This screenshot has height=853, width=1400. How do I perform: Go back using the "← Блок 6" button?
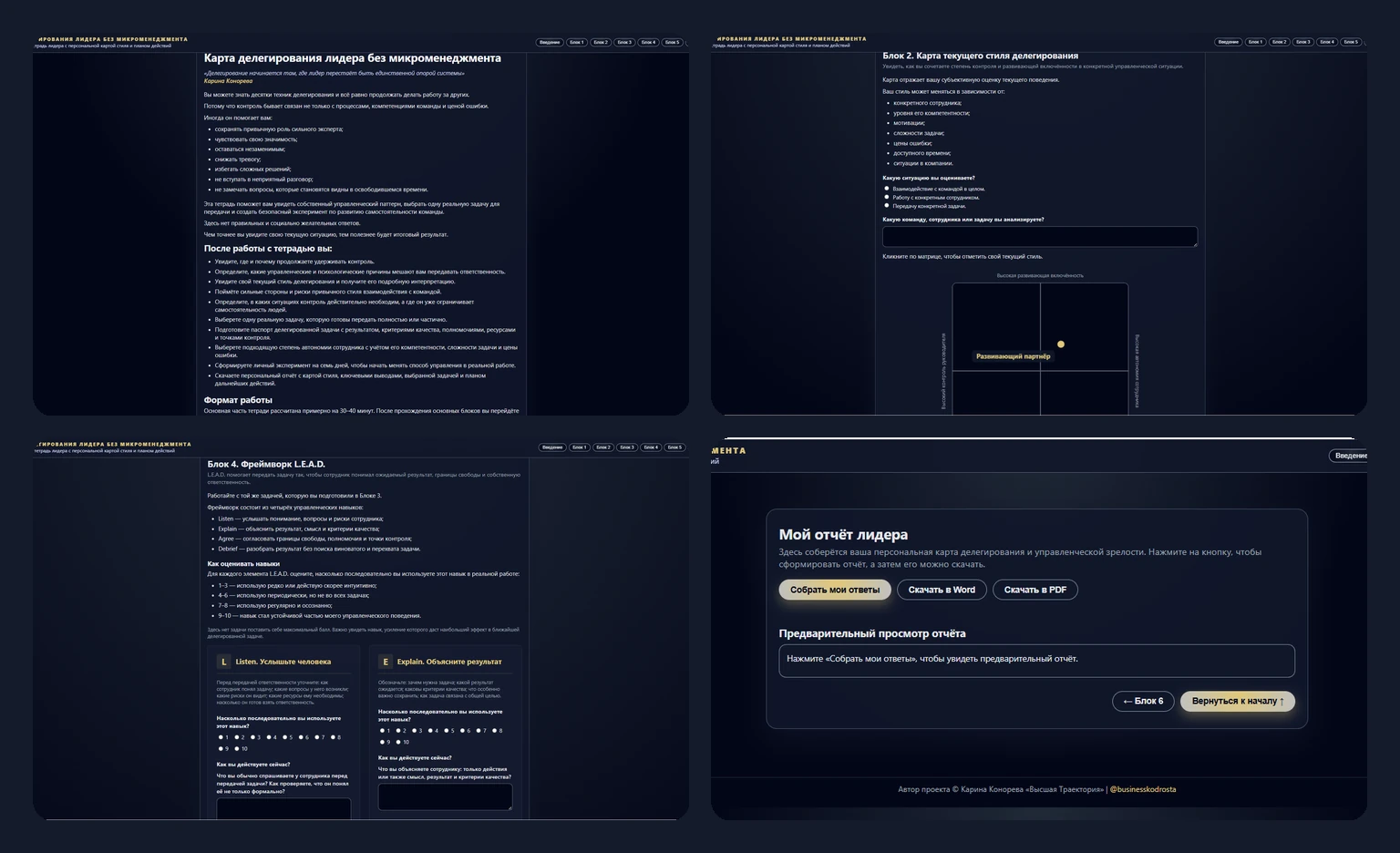coord(1143,701)
